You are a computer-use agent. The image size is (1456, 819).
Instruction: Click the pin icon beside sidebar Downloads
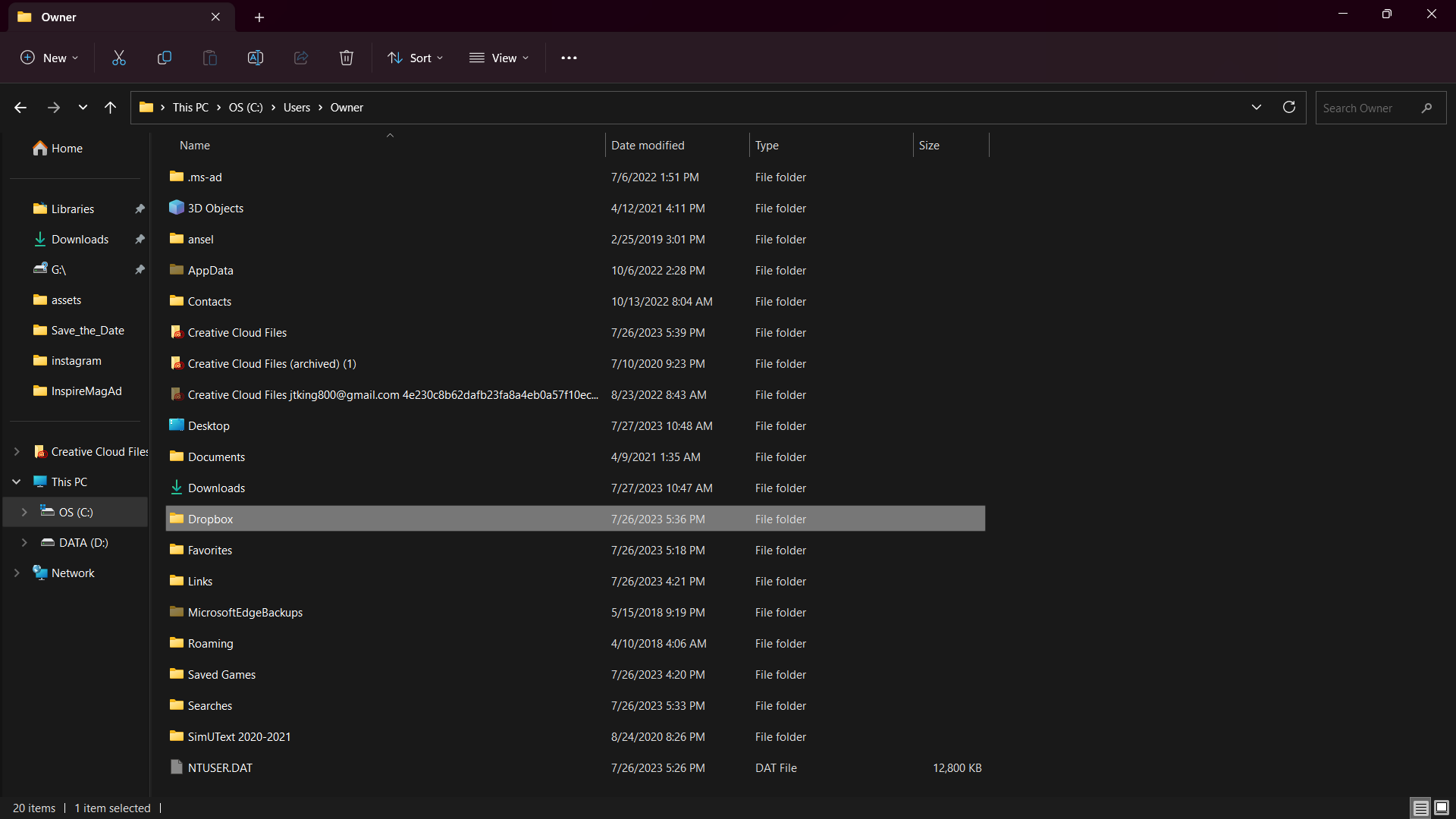coord(140,239)
